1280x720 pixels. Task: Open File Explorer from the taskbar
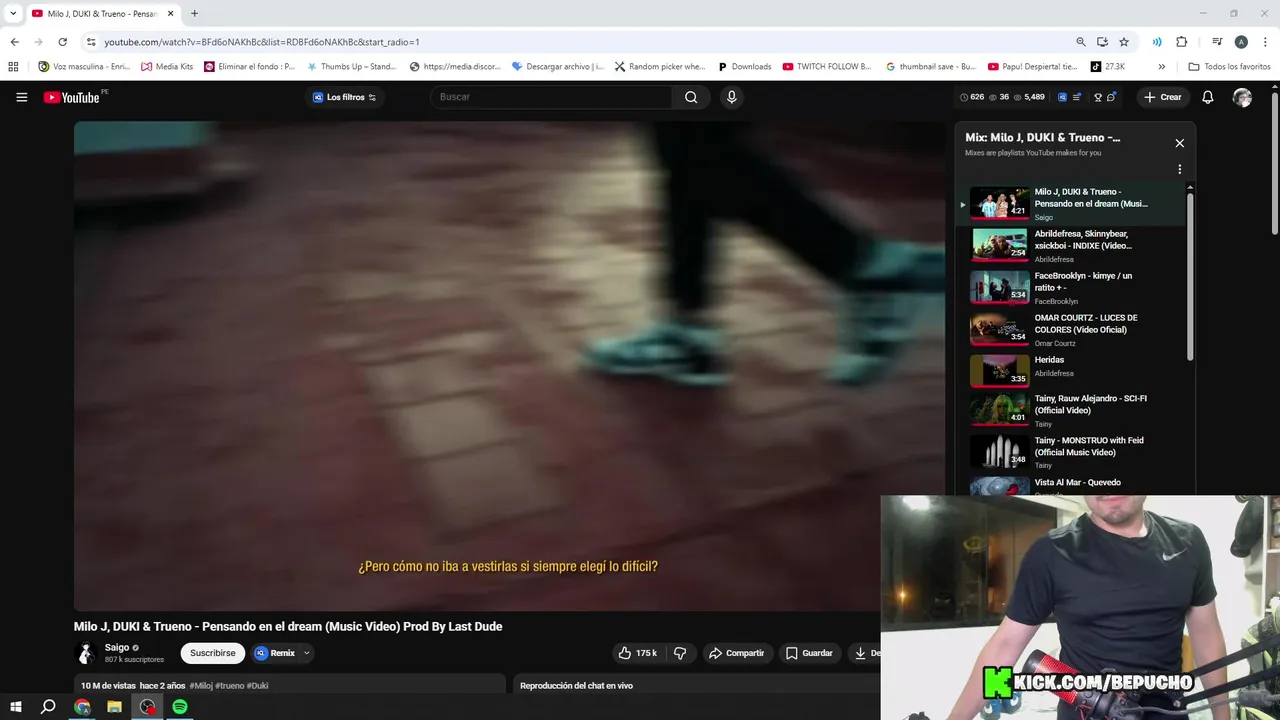[114, 707]
